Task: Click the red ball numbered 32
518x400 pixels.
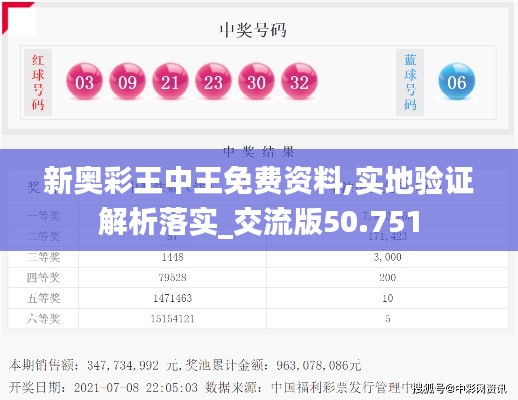Action: [x=299, y=81]
